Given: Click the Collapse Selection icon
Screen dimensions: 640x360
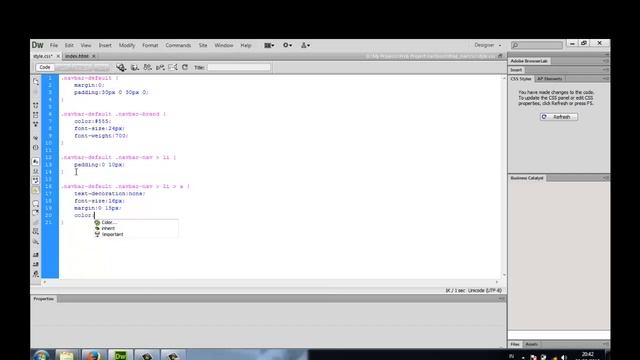Looking at the screenshot, I should 36,115.
